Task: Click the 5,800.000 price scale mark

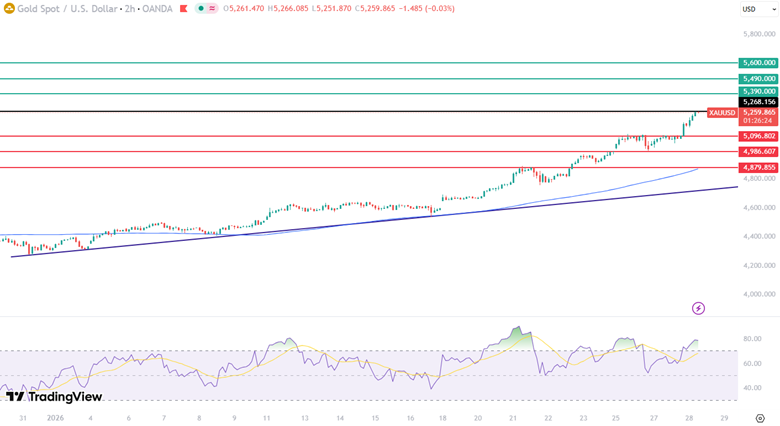Action: 758,34
